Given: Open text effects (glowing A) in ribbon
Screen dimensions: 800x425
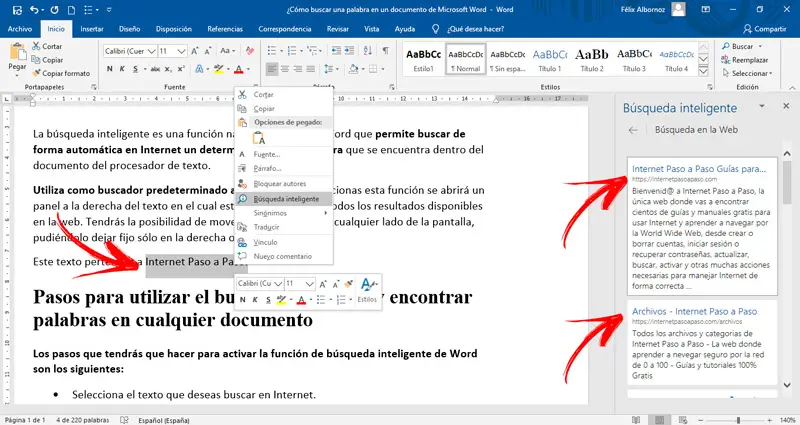Looking at the screenshot, I should tap(199, 69).
